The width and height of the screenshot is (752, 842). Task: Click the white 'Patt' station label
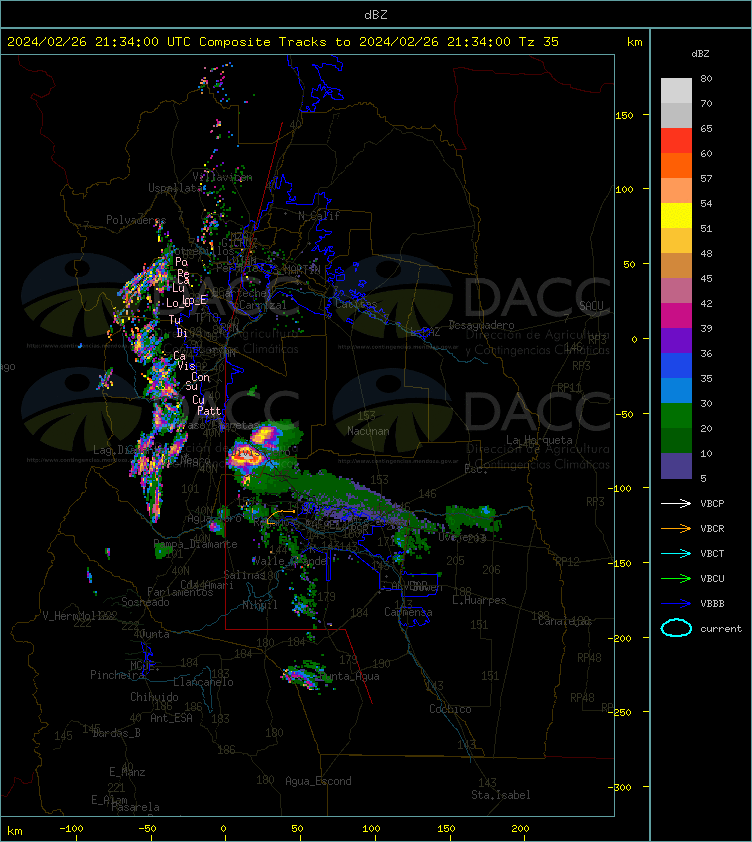pyautogui.click(x=209, y=411)
